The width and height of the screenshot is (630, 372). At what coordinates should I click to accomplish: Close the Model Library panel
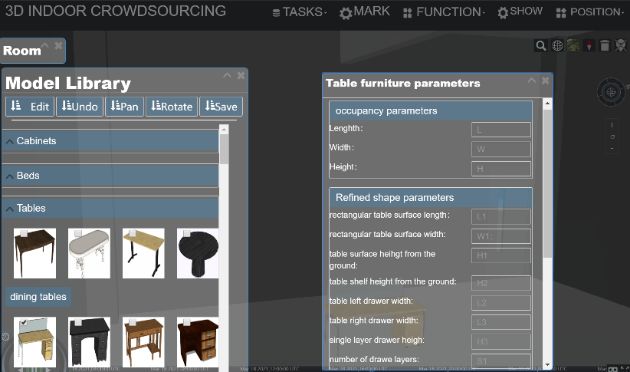pyautogui.click(x=241, y=75)
